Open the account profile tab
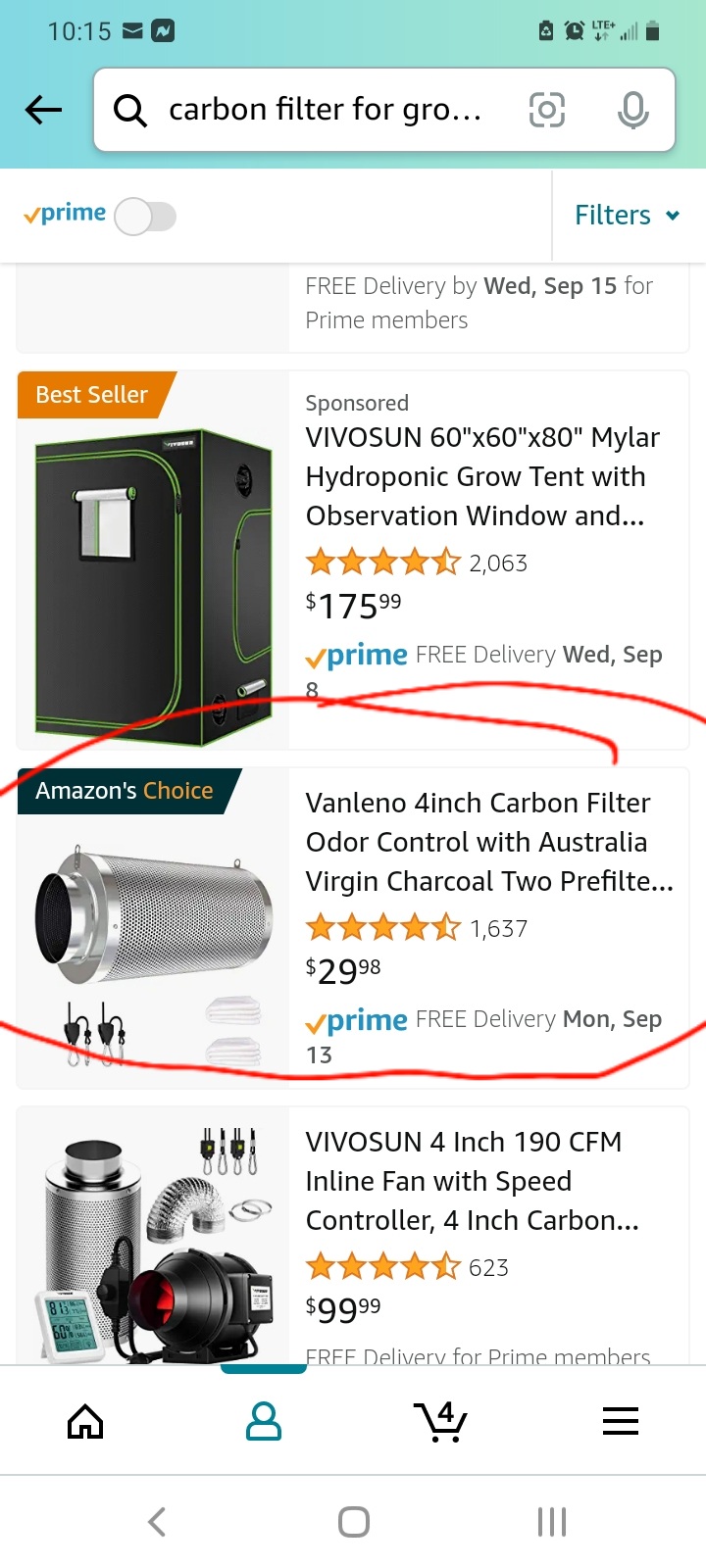The height and width of the screenshot is (1568, 706). click(x=264, y=1421)
